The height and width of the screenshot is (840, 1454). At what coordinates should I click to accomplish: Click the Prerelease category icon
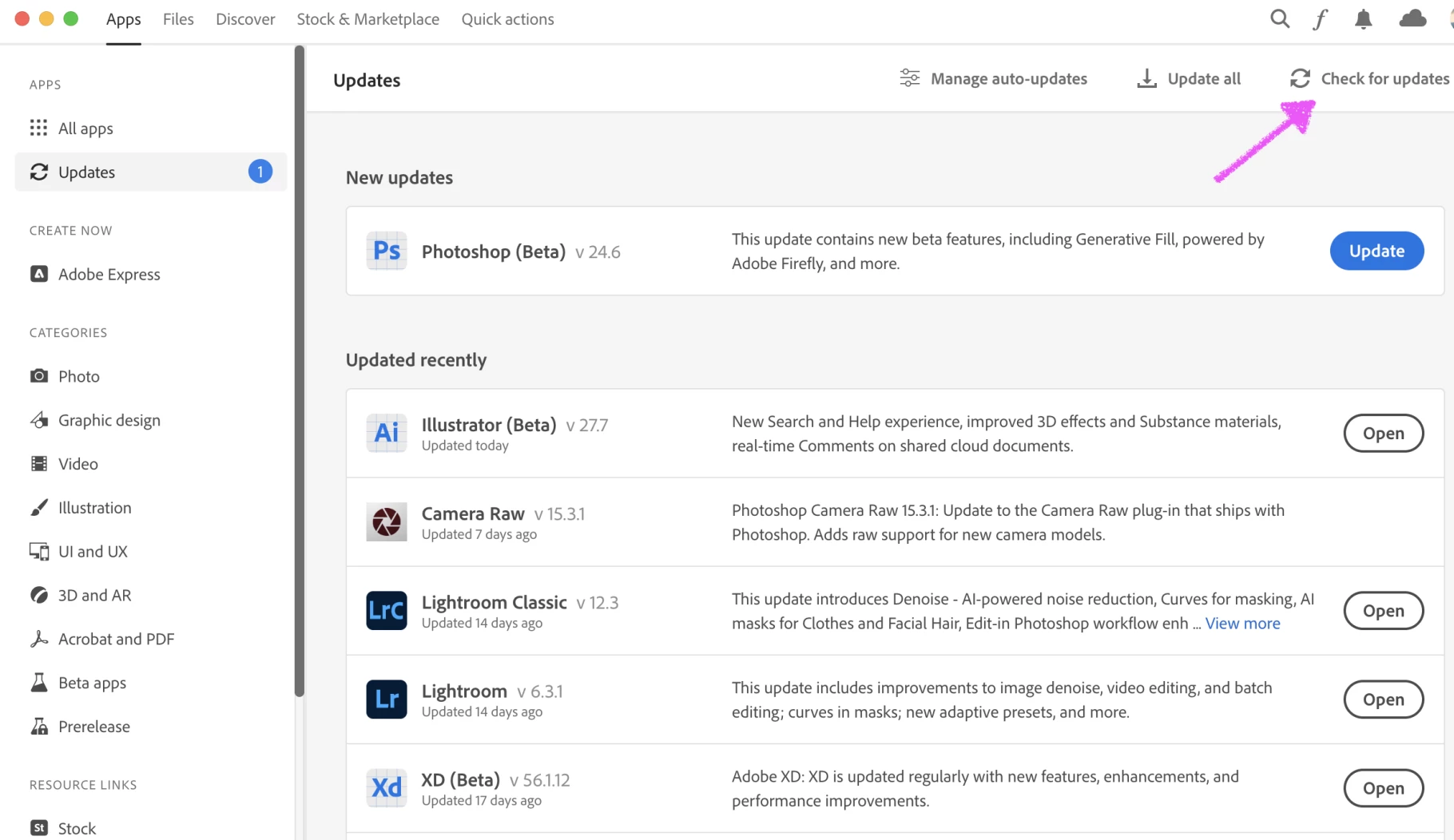tap(38, 727)
